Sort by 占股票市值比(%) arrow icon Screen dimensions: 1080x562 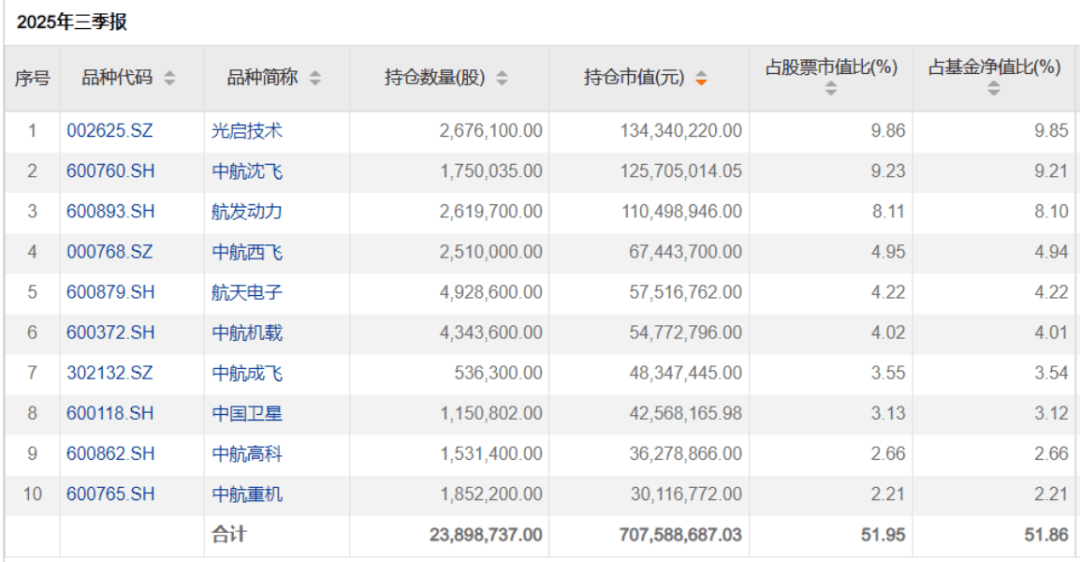831,88
